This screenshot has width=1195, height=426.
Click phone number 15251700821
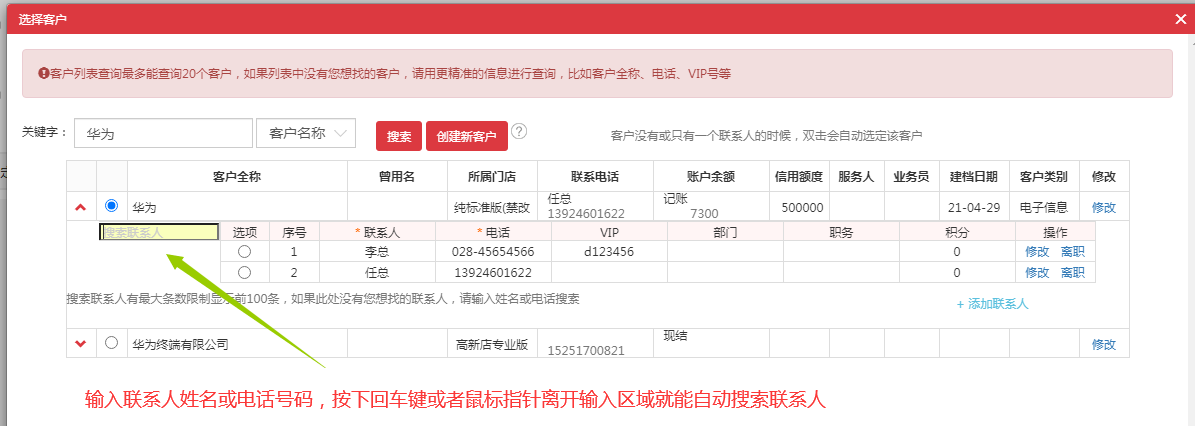point(586,351)
